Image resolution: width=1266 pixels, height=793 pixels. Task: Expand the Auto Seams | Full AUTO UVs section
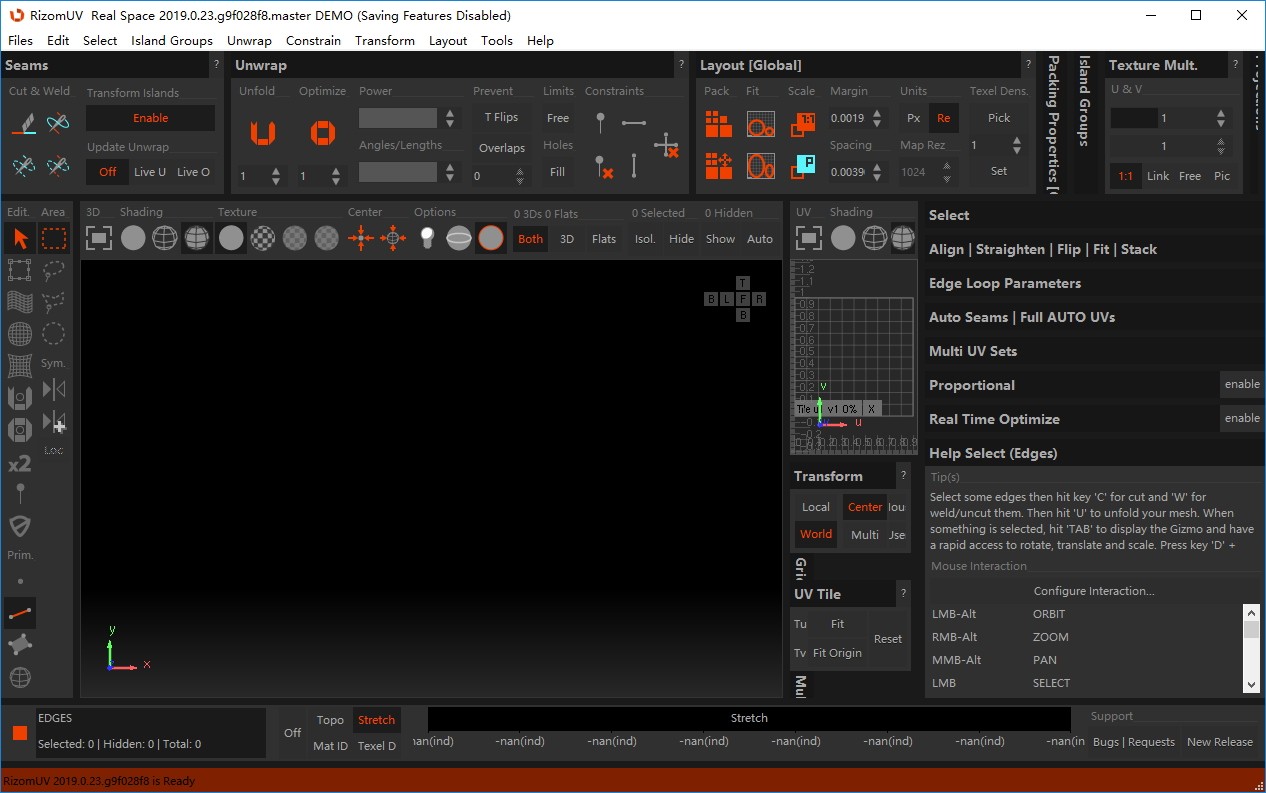click(x=1021, y=317)
